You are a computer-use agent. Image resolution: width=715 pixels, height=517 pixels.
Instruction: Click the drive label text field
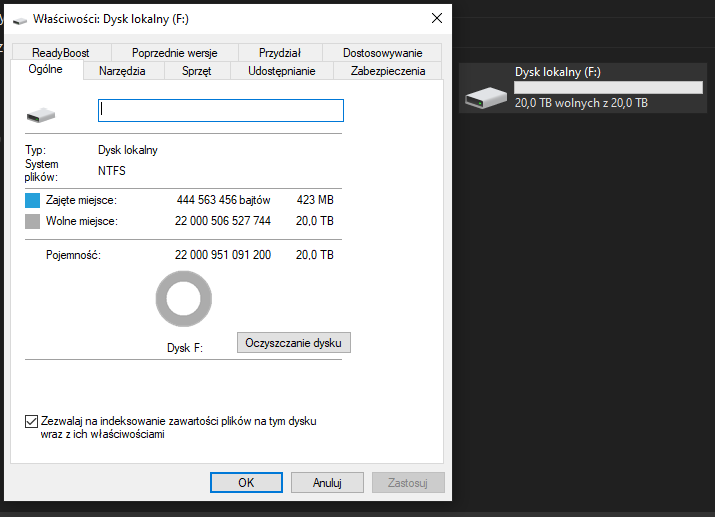pos(220,110)
